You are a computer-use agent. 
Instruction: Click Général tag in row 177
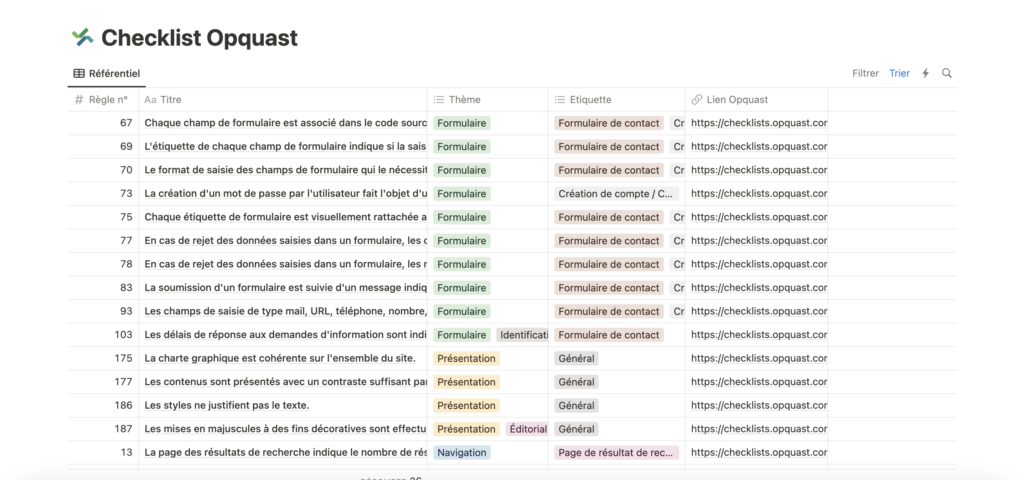576,381
